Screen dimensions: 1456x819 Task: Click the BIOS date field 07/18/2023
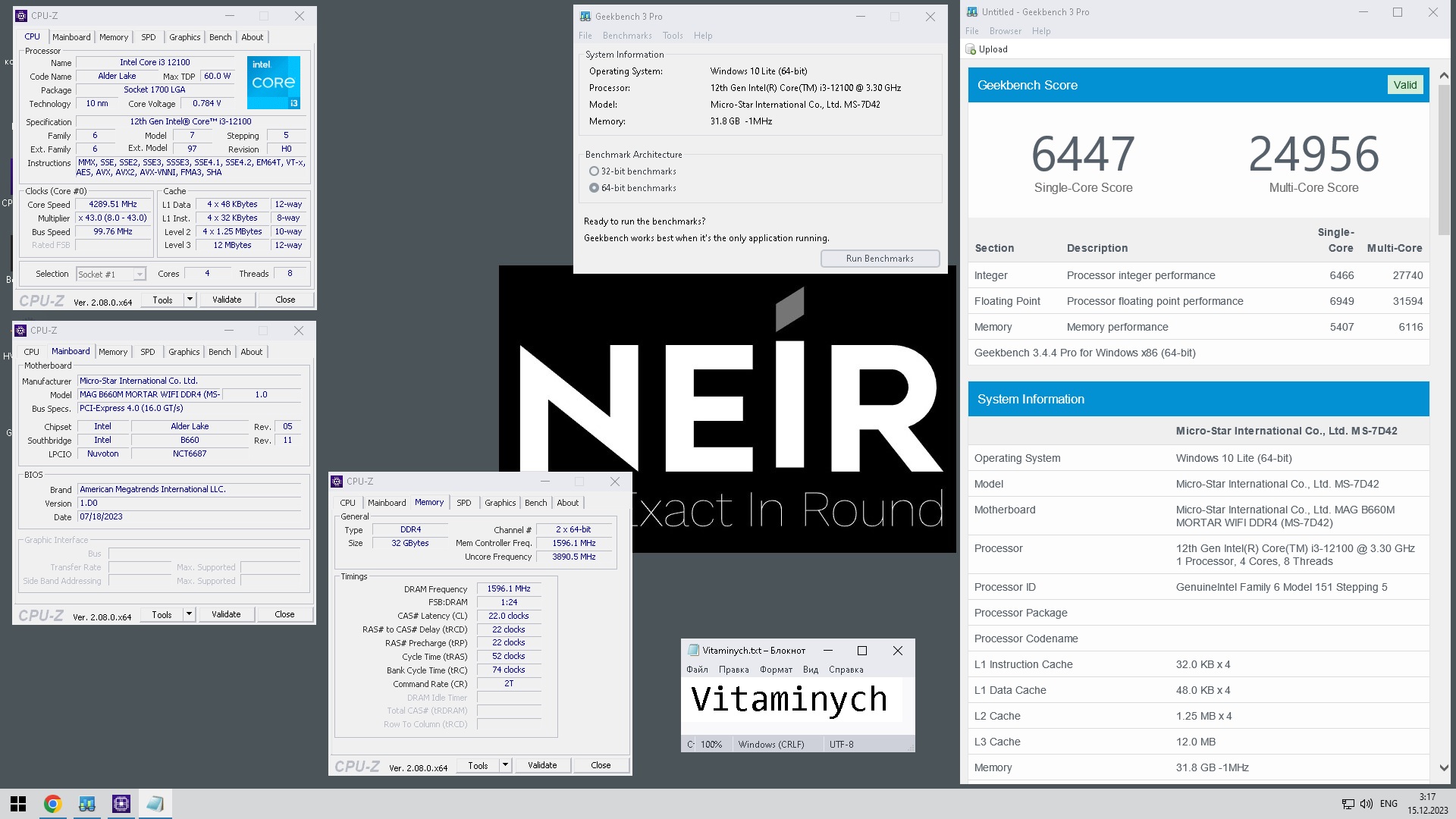(190, 517)
